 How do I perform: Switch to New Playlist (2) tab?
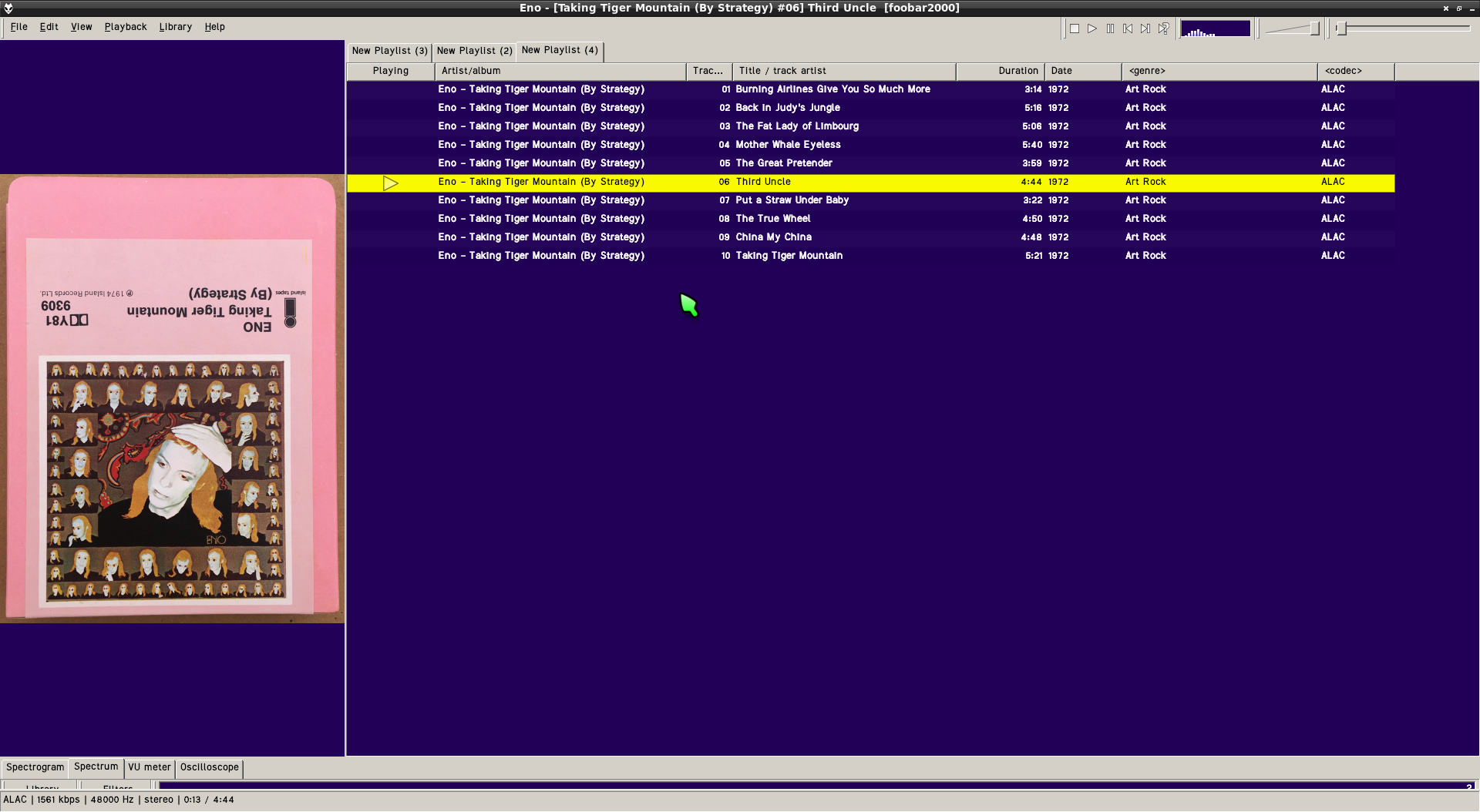[474, 51]
